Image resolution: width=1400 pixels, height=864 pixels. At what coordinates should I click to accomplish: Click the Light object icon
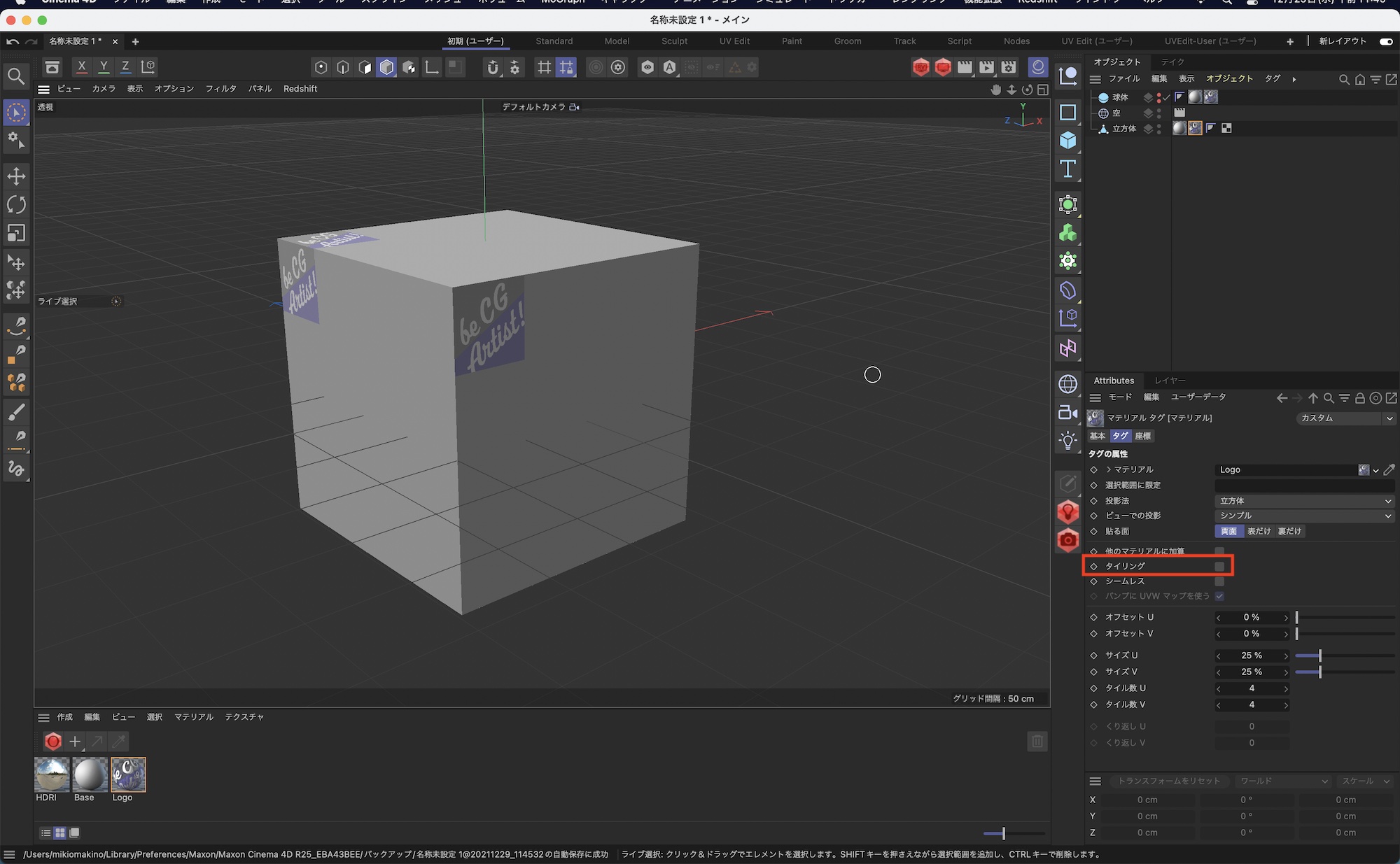point(1067,441)
